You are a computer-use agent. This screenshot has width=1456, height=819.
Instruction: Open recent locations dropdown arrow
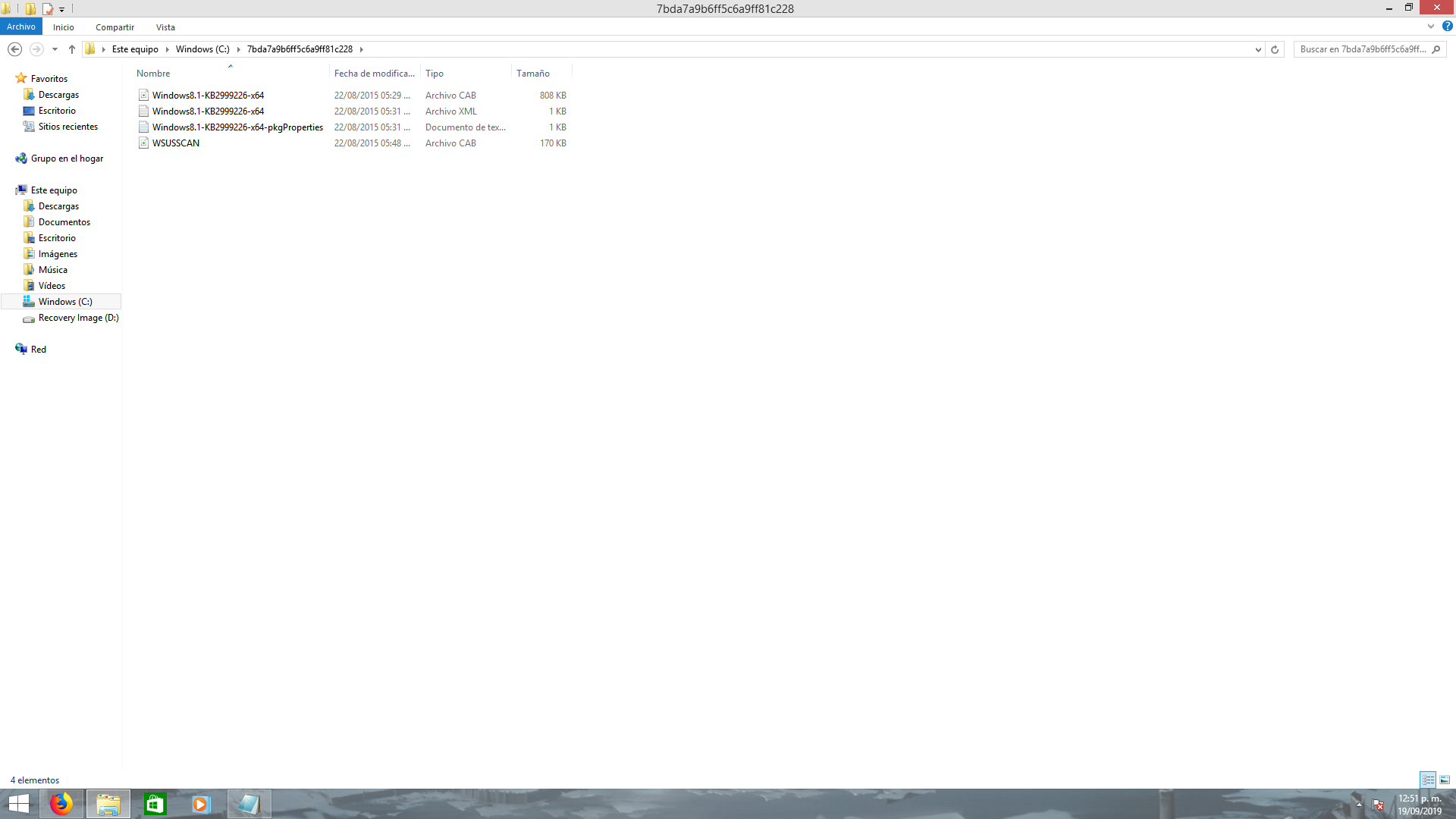55,49
